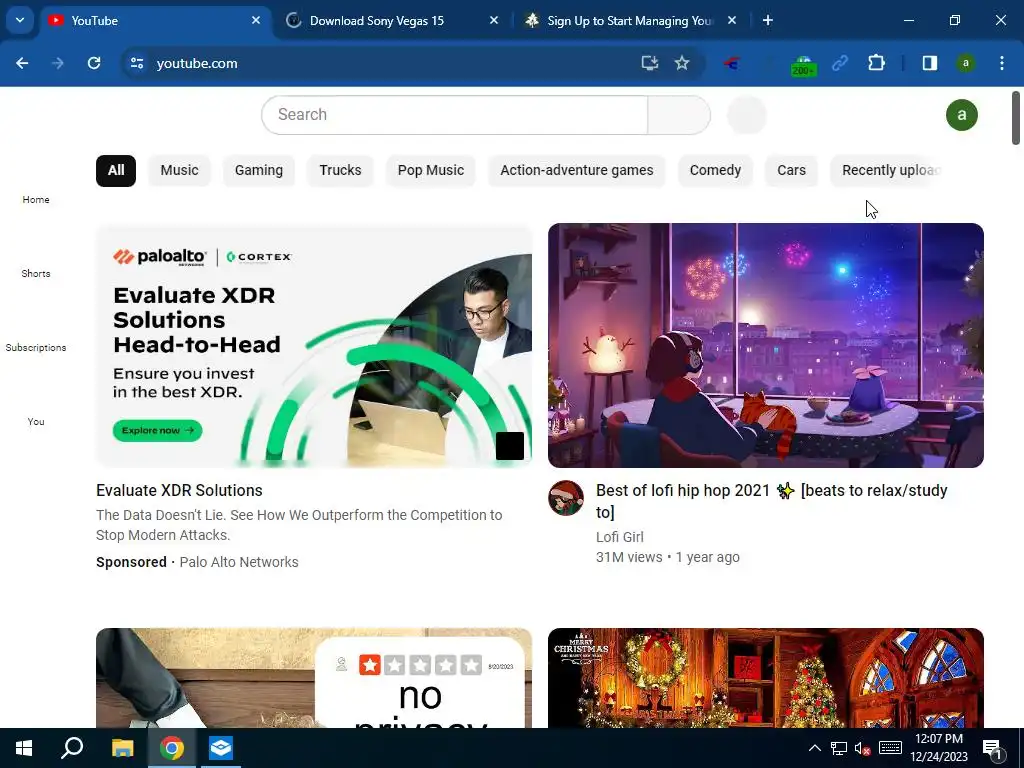Switch to Sign Up to Start Managing tab
This screenshot has width=1024, height=768.
click(630, 21)
